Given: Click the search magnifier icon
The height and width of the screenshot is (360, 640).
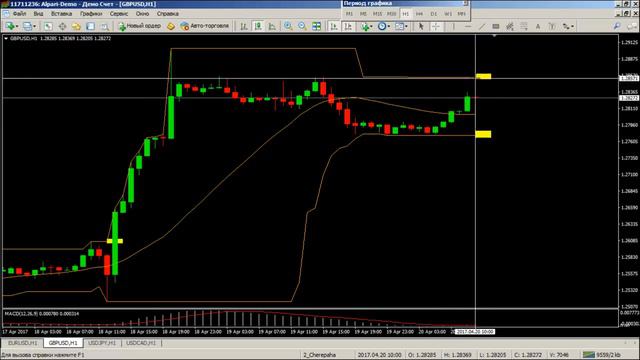Looking at the screenshot, I should (617, 26).
